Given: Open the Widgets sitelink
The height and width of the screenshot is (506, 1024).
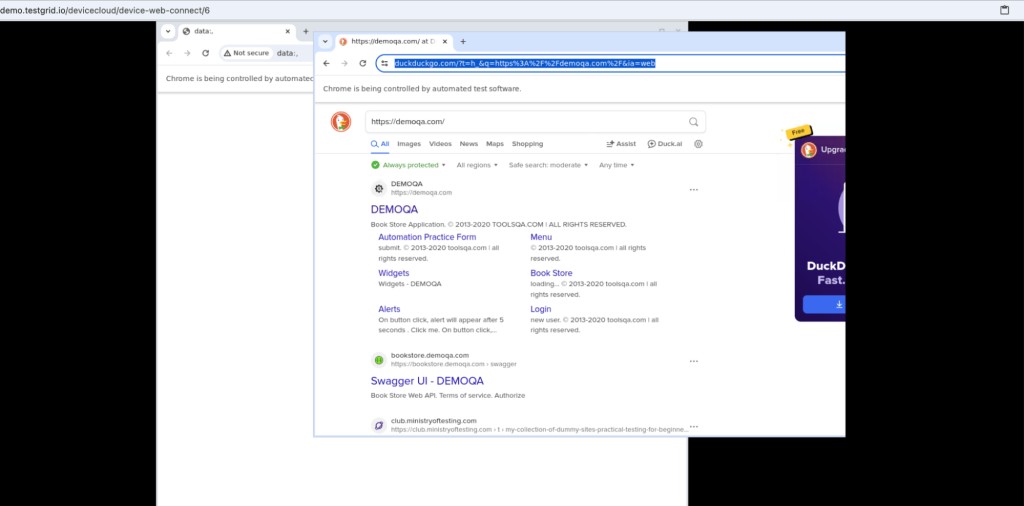Looking at the screenshot, I should (394, 273).
